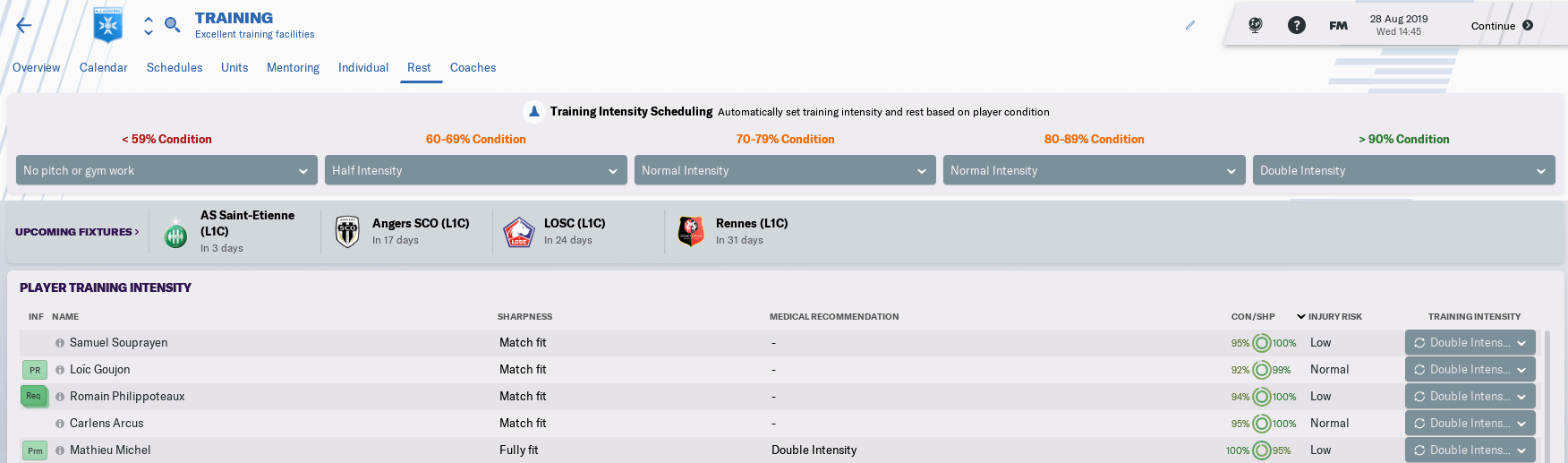Click the back arrow icon

click(x=24, y=25)
